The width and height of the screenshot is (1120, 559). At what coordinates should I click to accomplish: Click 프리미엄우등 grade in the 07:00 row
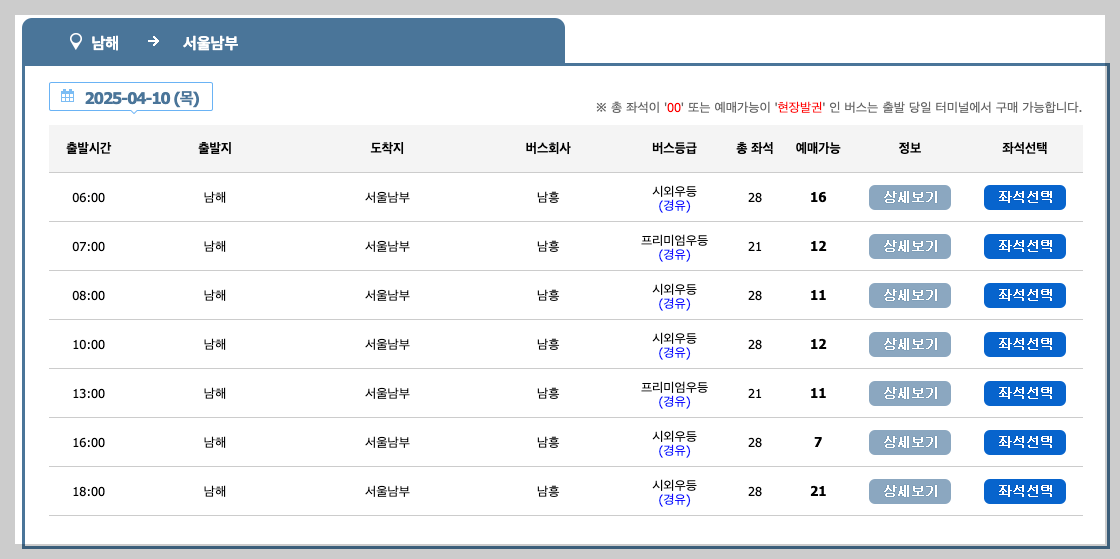[674, 240]
